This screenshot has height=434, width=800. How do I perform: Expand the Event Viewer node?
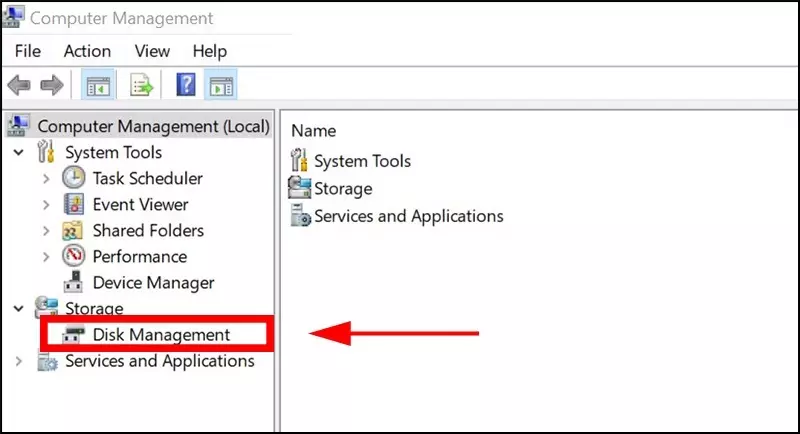pos(46,205)
